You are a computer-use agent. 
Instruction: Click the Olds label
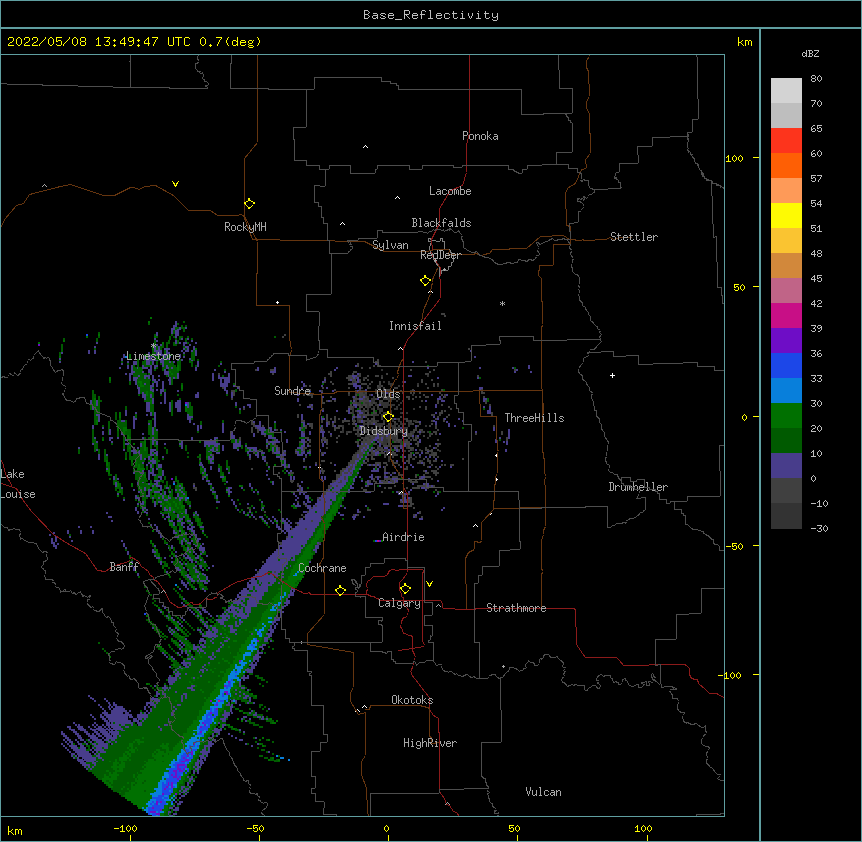click(x=388, y=394)
